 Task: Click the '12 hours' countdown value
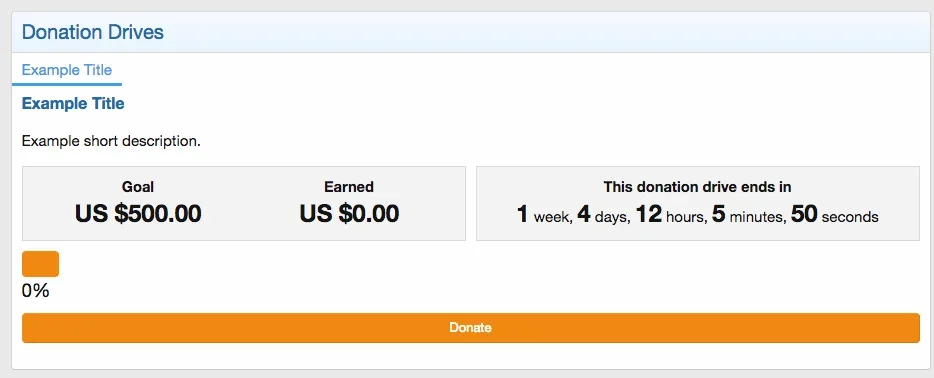pos(671,215)
